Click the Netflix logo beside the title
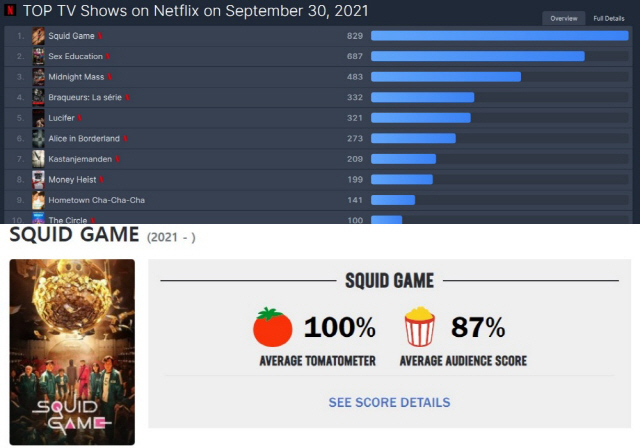The width and height of the screenshot is (640, 448). (10, 10)
